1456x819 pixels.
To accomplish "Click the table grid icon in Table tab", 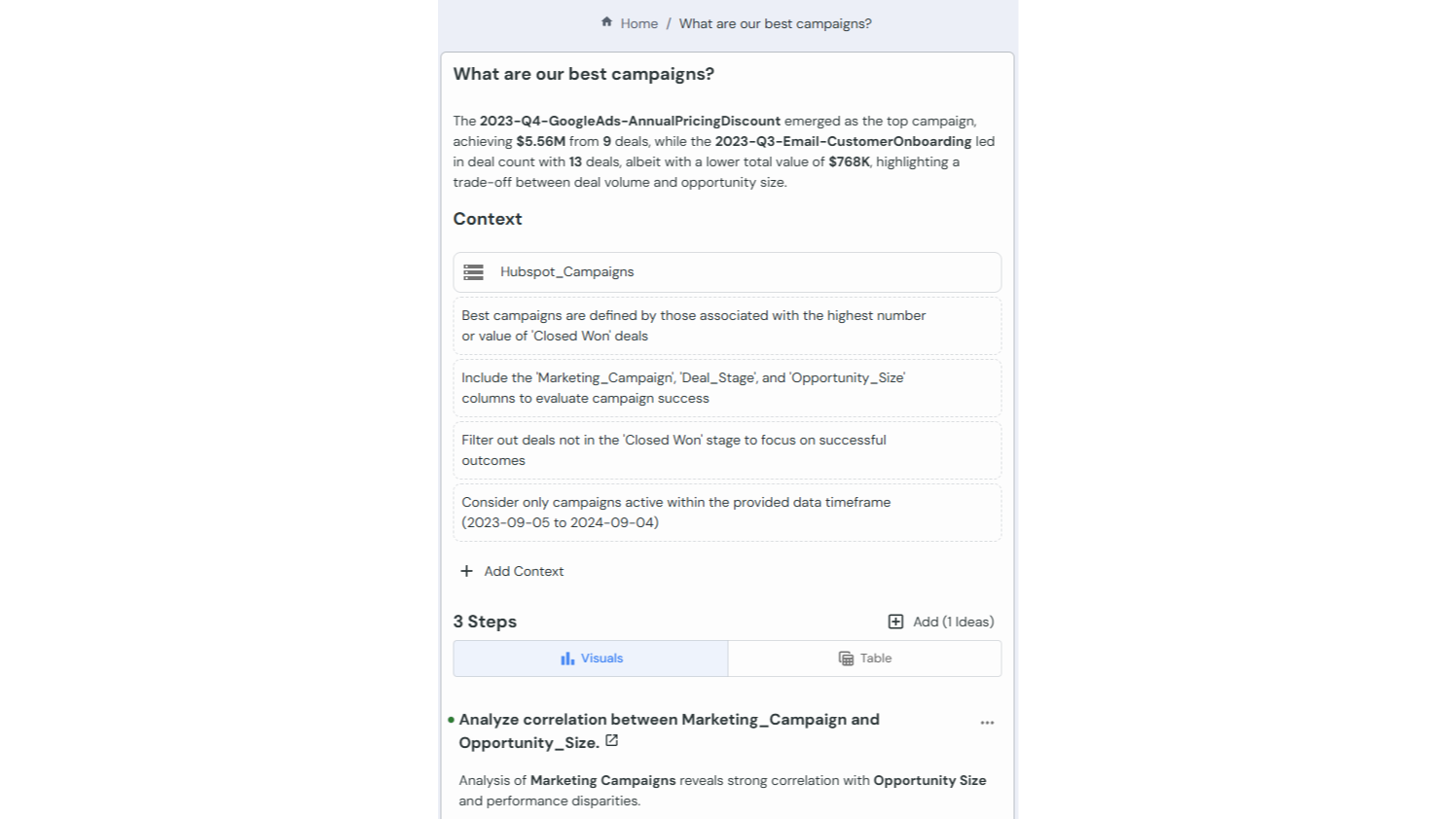I will click(x=846, y=659).
